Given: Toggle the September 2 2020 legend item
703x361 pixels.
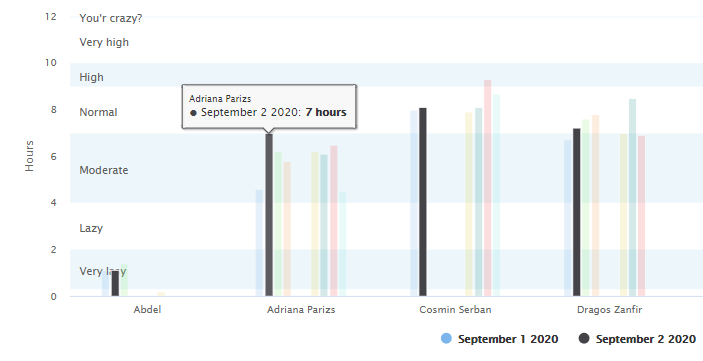Looking at the screenshot, I should (x=637, y=339).
